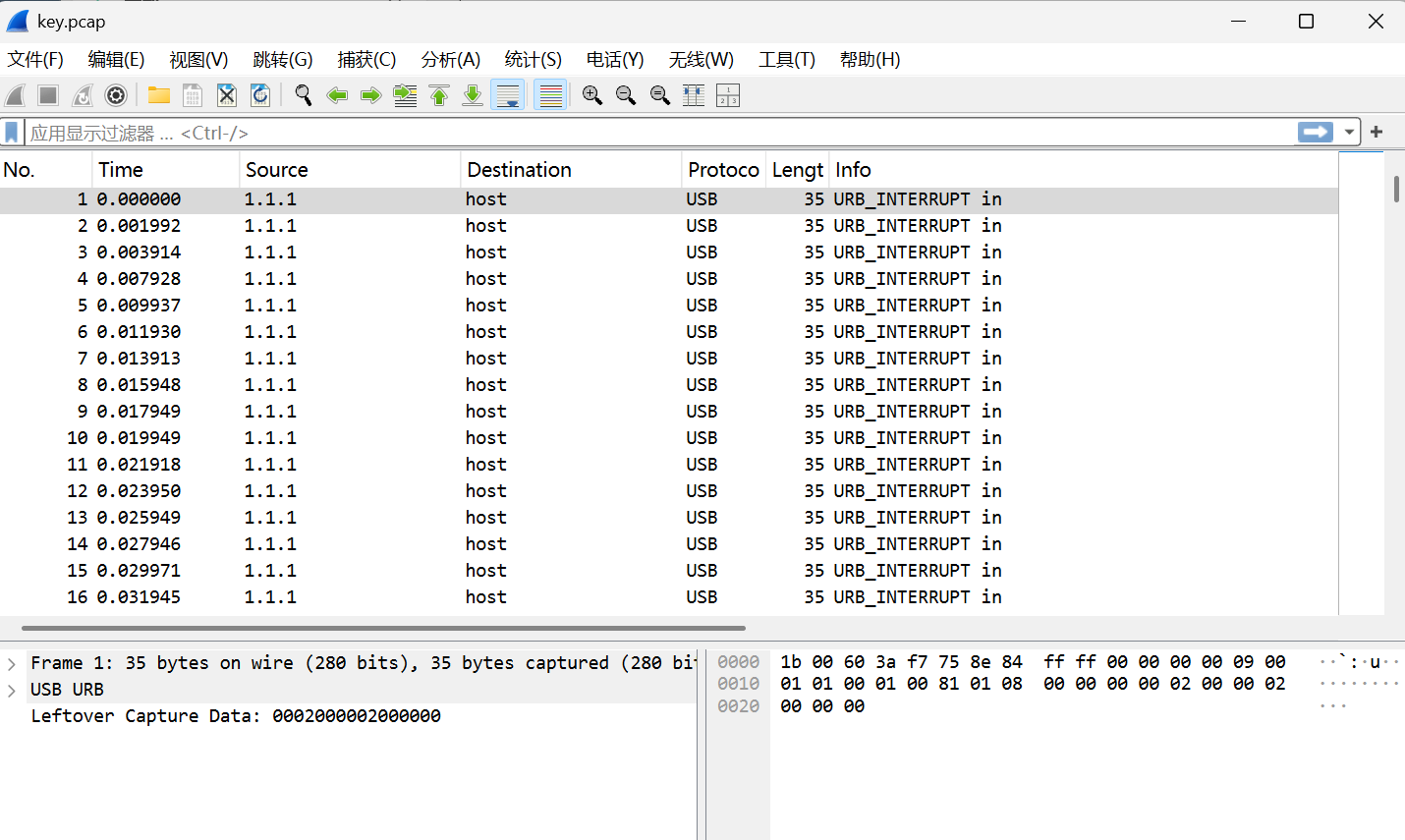Image resolution: width=1405 pixels, height=840 pixels.
Task: Open the 捕获(C) menu
Action: 366,60
